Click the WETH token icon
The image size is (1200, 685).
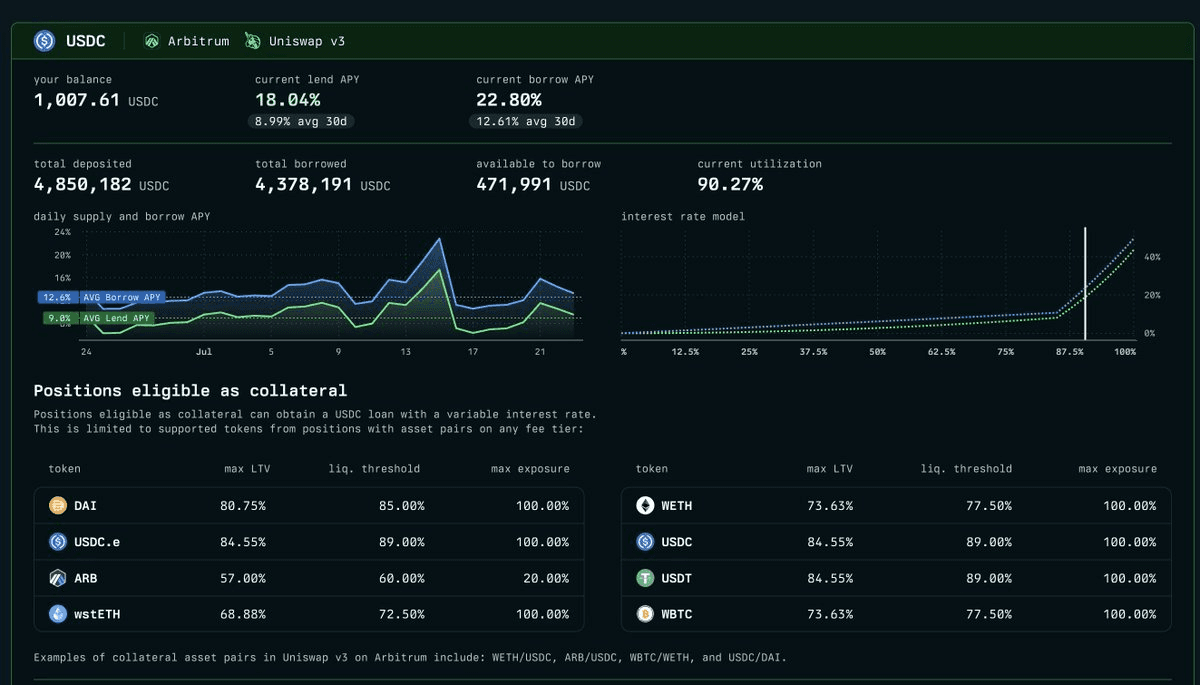pos(645,506)
